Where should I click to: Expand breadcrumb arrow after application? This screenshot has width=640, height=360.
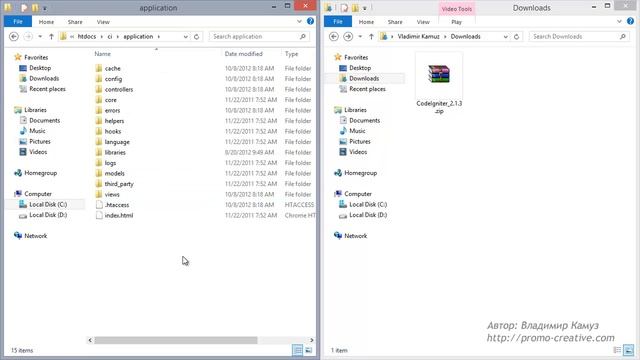(159, 37)
